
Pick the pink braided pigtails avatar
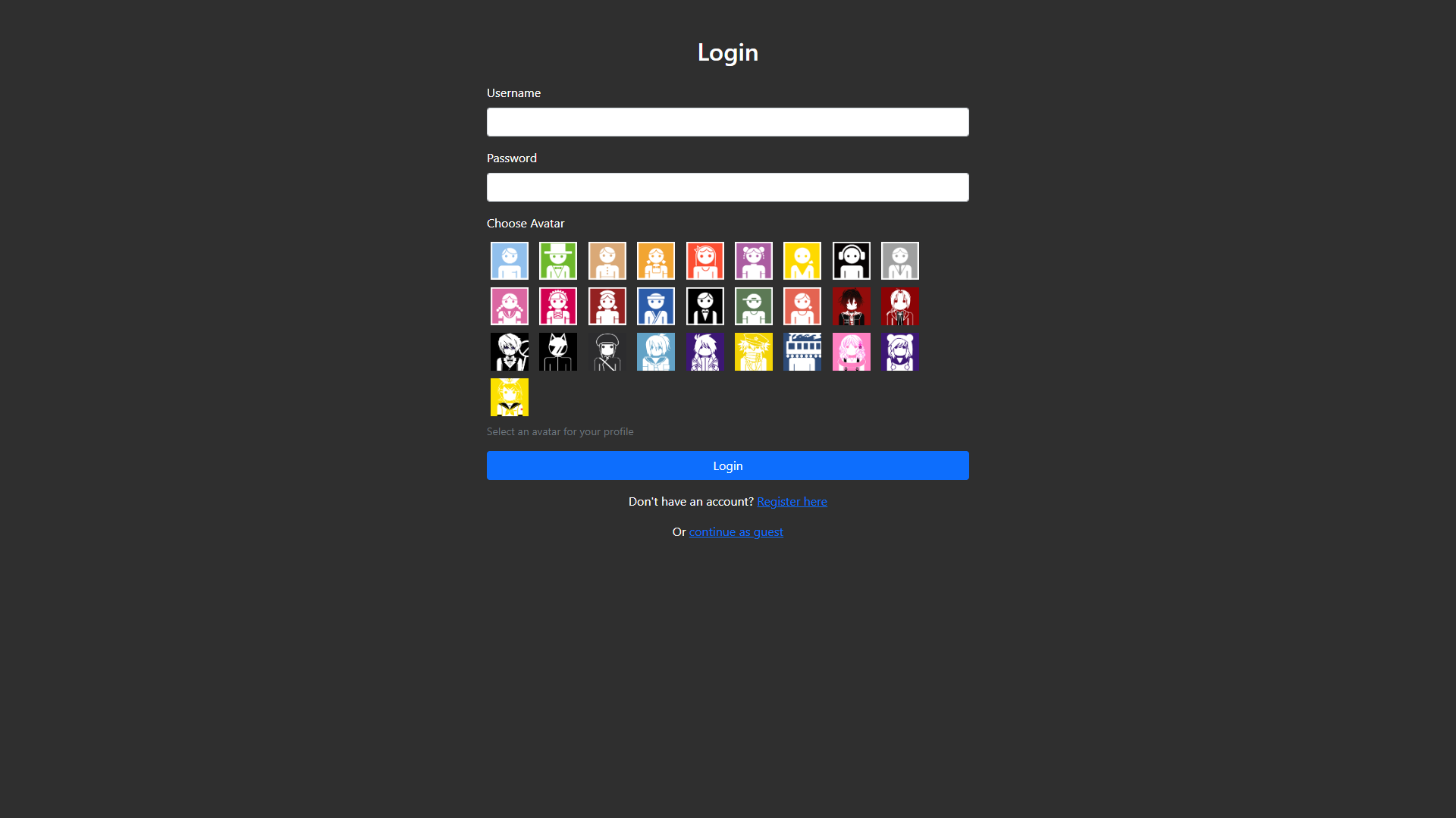click(x=510, y=306)
